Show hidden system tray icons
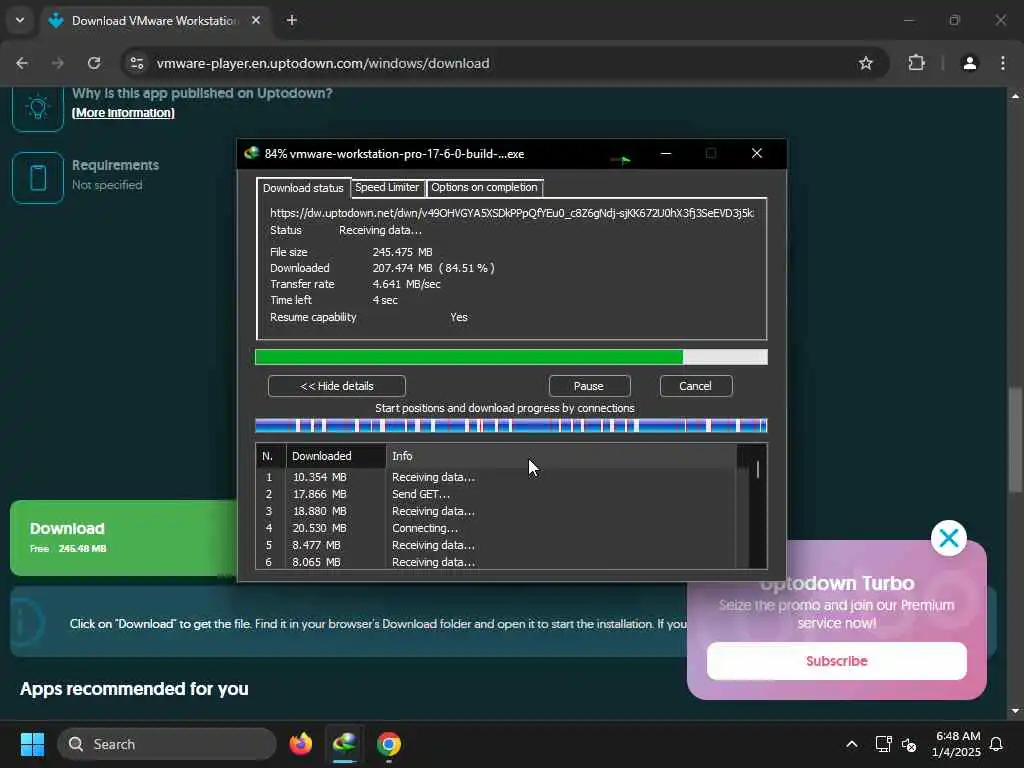The height and width of the screenshot is (768, 1024). [x=852, y=744]
